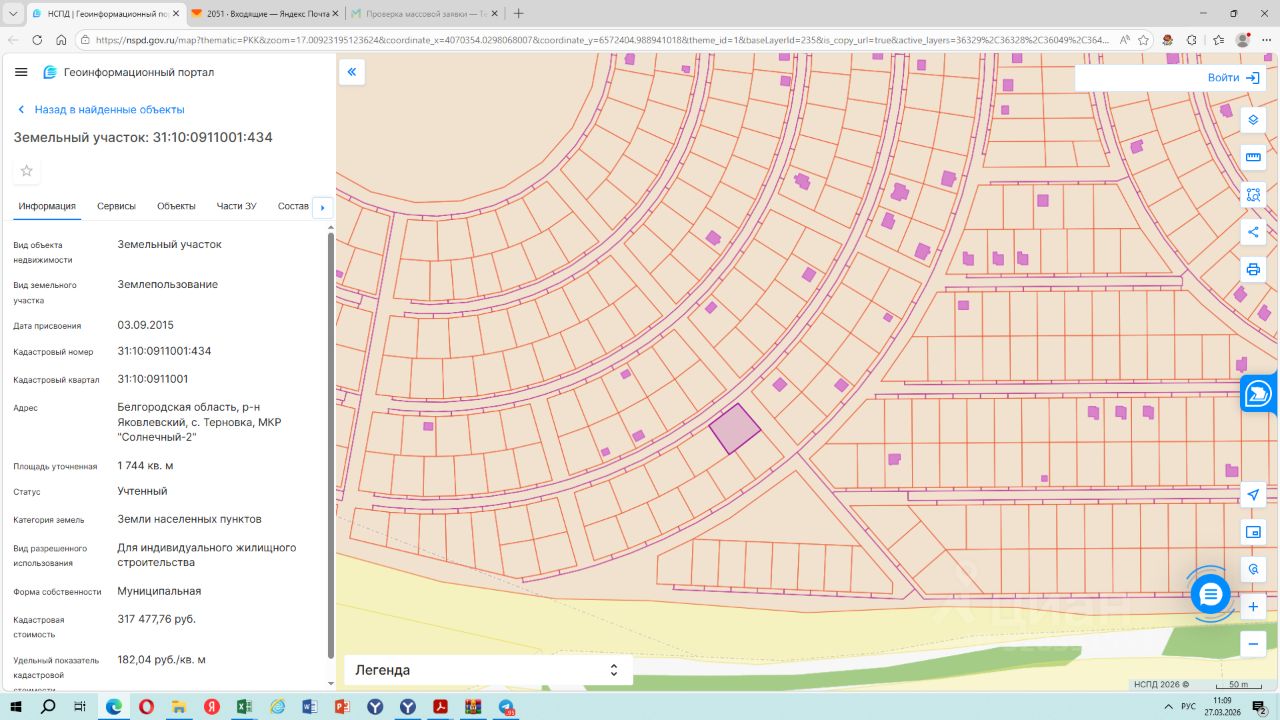1280x720 pixels.
Task: Center map on my location
Action: coord(1253,495)
